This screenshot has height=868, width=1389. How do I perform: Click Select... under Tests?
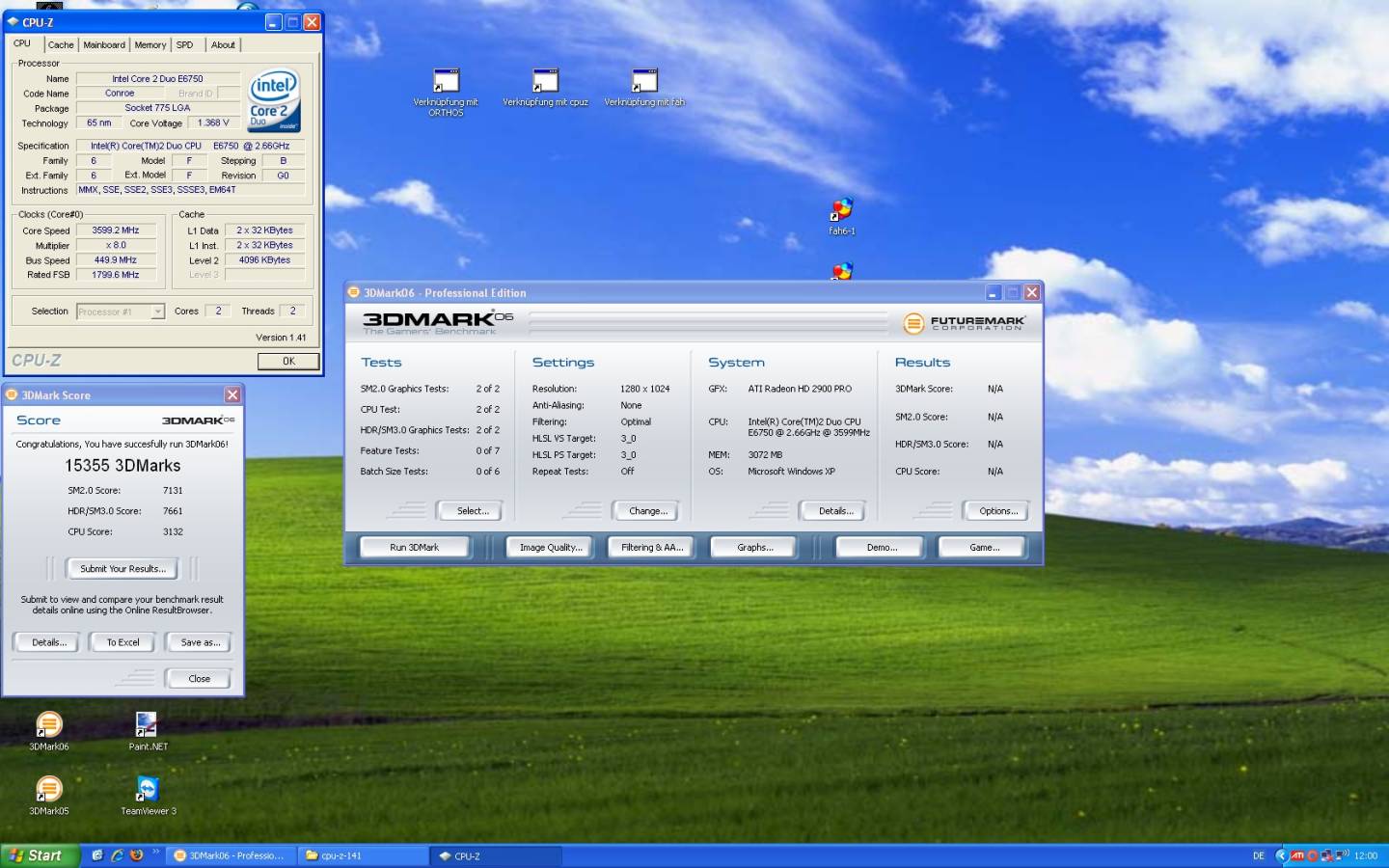tap(472, 511)
